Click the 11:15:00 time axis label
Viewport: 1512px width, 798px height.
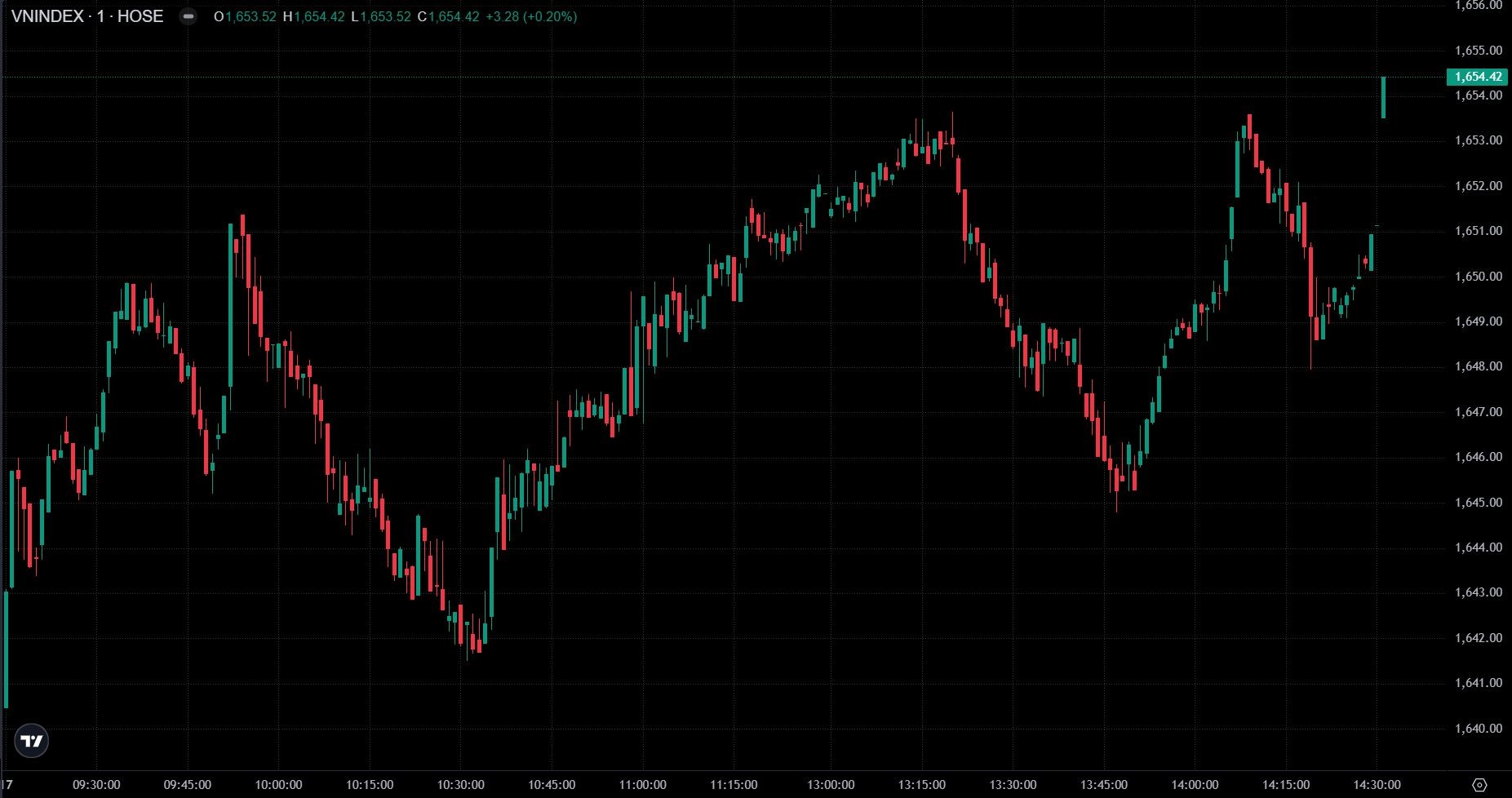click(x=733, y=785)
